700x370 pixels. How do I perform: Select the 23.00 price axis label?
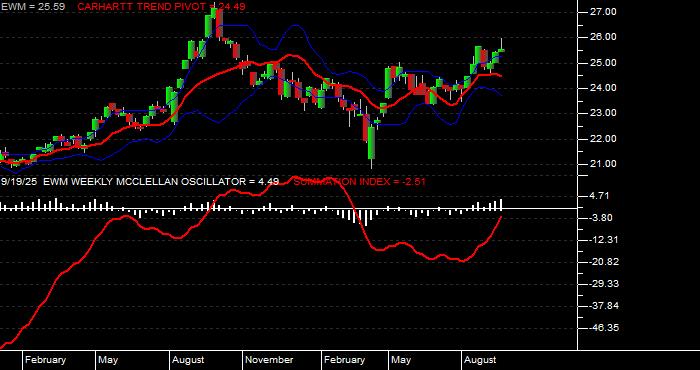pos(604,113)
